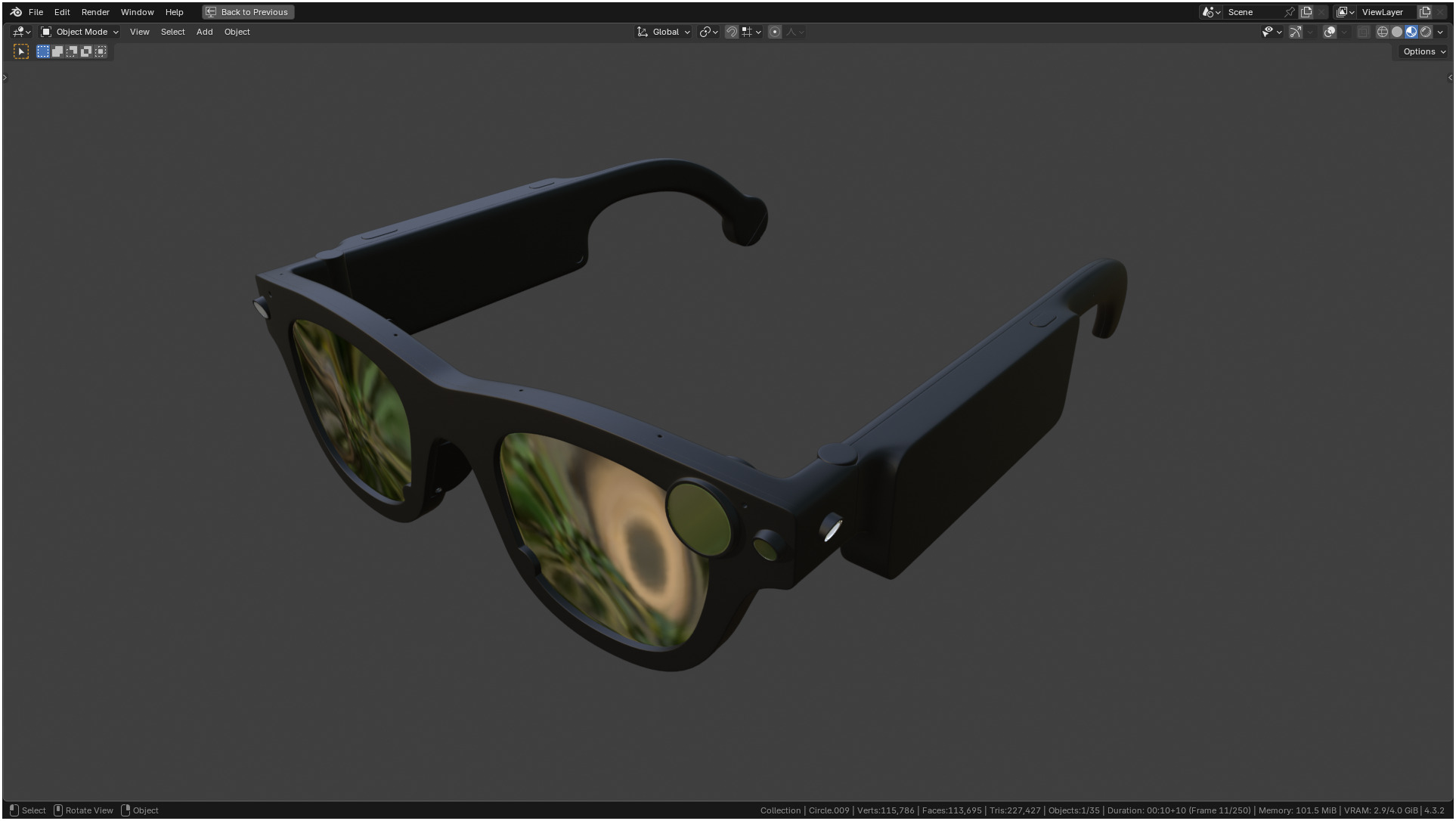Open the Options dropdown
1456x821 pixels.
pyautogui.click(x=1423, y=51)
